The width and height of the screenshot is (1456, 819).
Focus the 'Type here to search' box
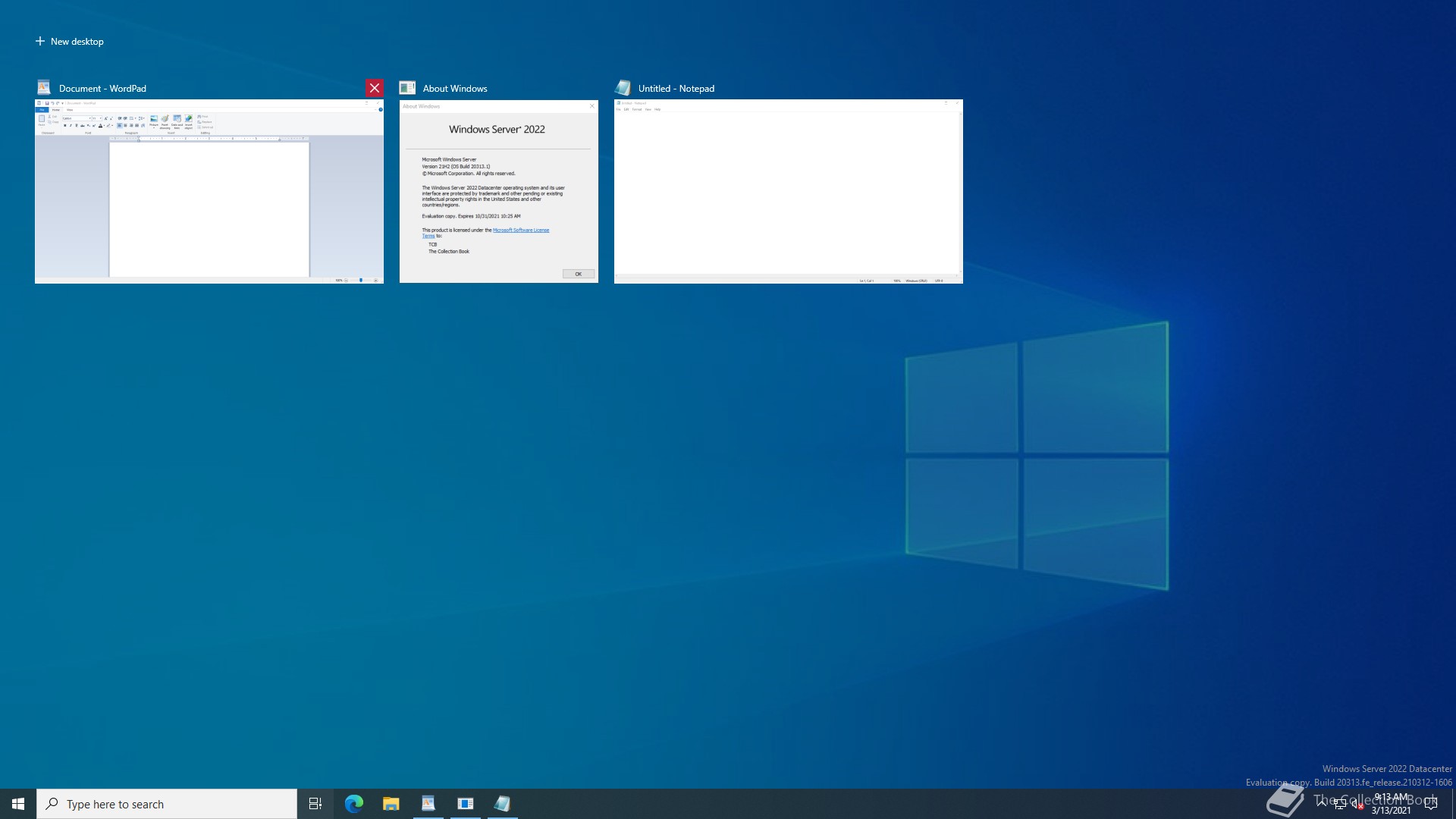(x=167, y=804)
